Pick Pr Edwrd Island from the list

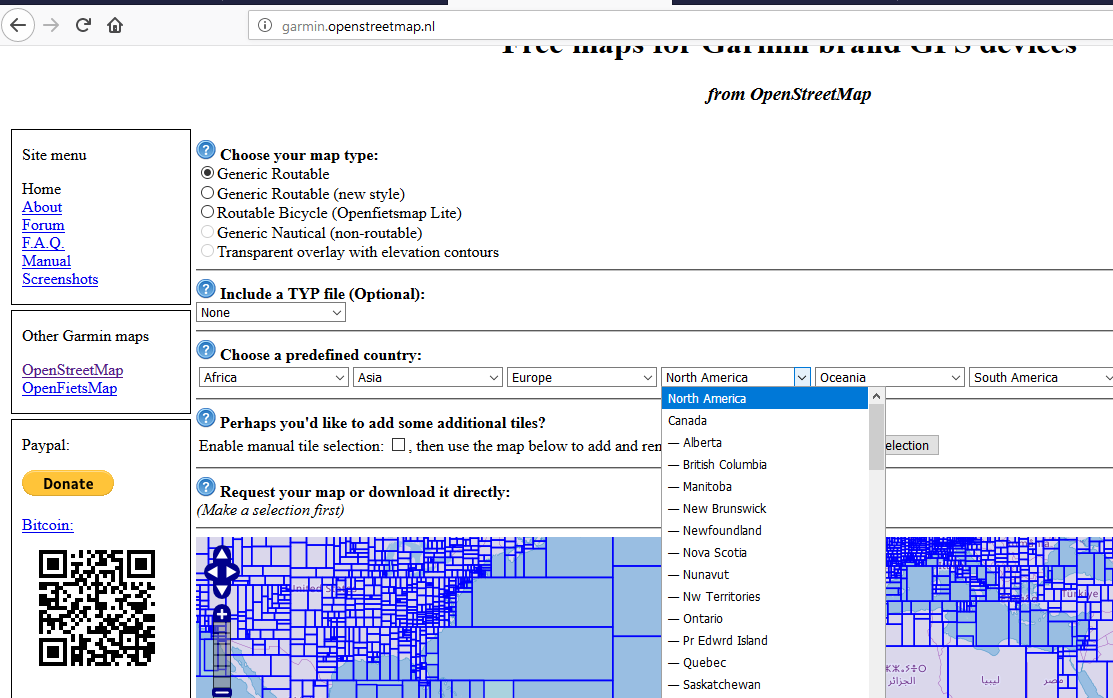pyautogui.click(x=765, y=640)
